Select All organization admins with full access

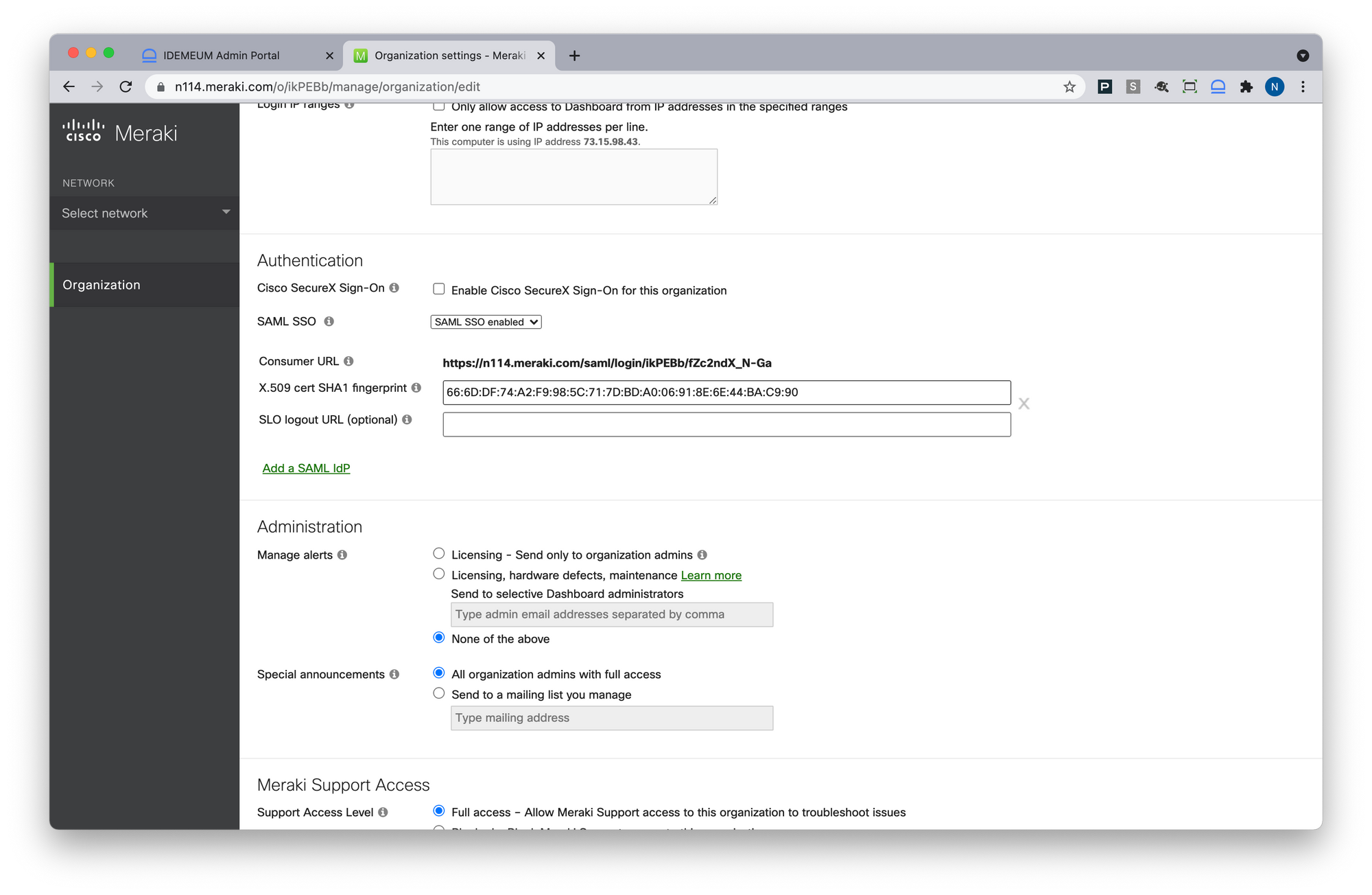coord(438,673)
